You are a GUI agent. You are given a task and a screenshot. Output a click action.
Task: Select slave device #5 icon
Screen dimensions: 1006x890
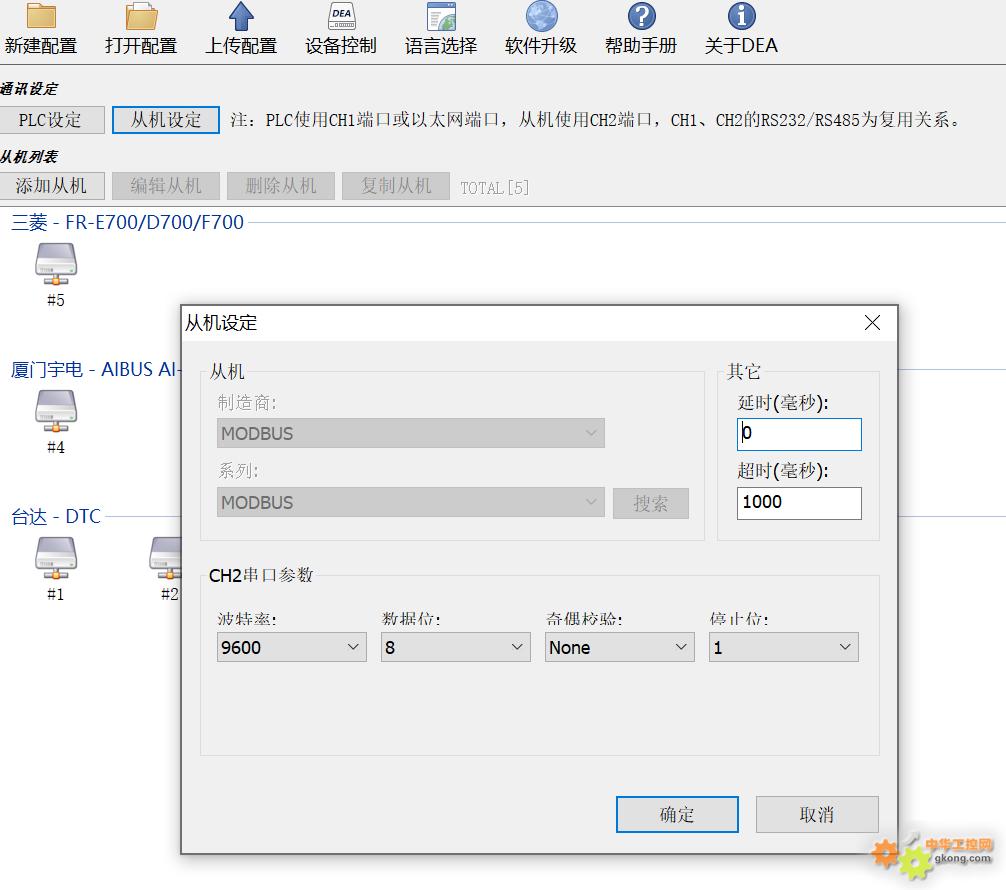click(x=55, y=264)
